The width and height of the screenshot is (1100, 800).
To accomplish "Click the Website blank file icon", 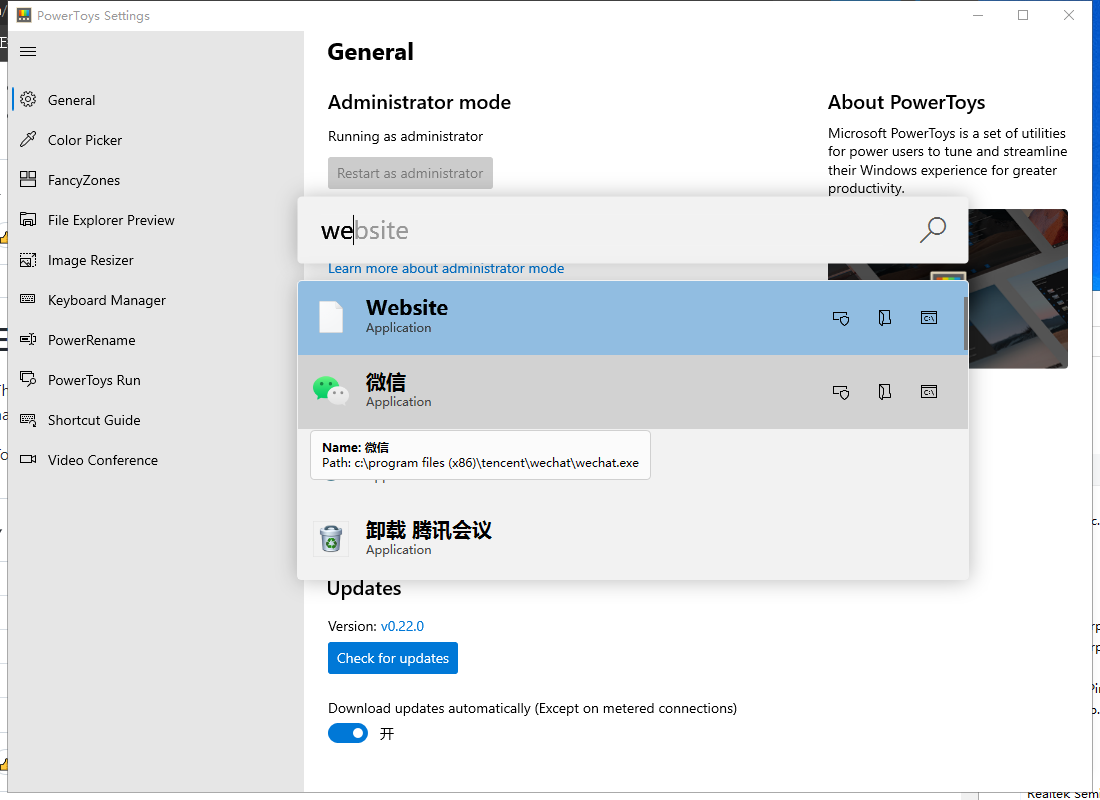I will pyautogui.click(x=330, y=317).
